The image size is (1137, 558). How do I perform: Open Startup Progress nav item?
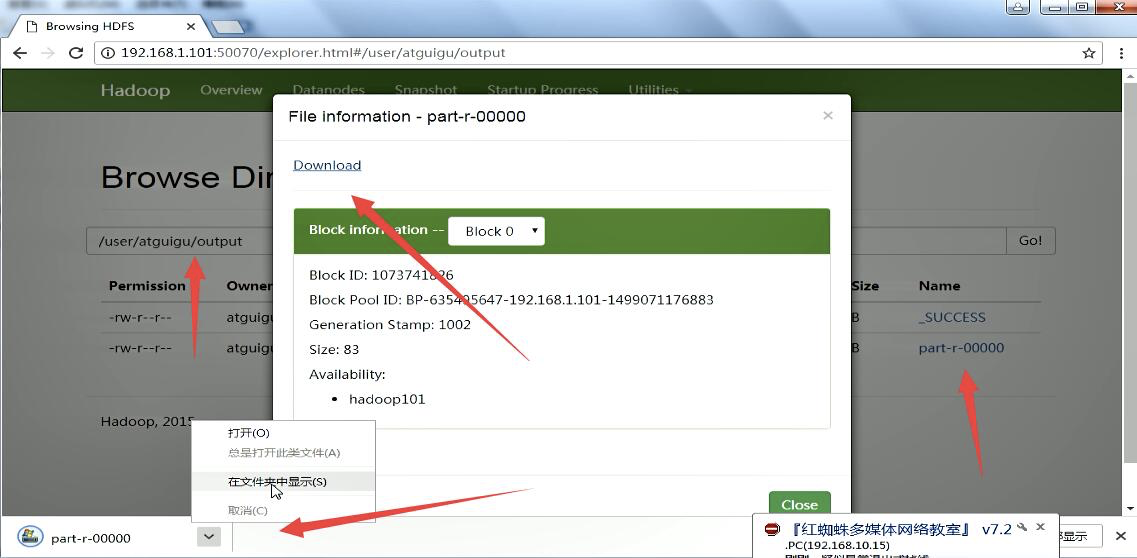[x=542, y=90]
